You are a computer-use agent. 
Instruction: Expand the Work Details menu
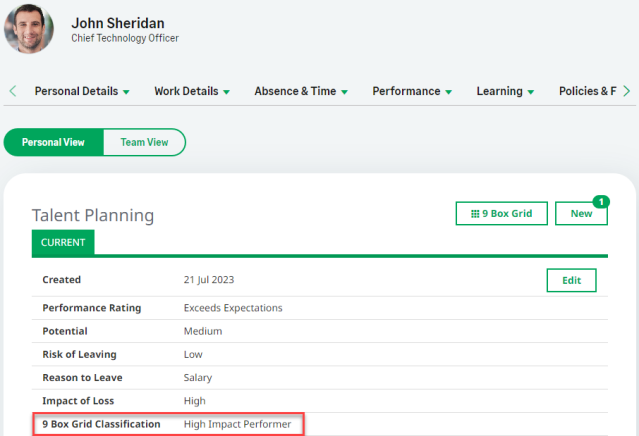(192, 91)
